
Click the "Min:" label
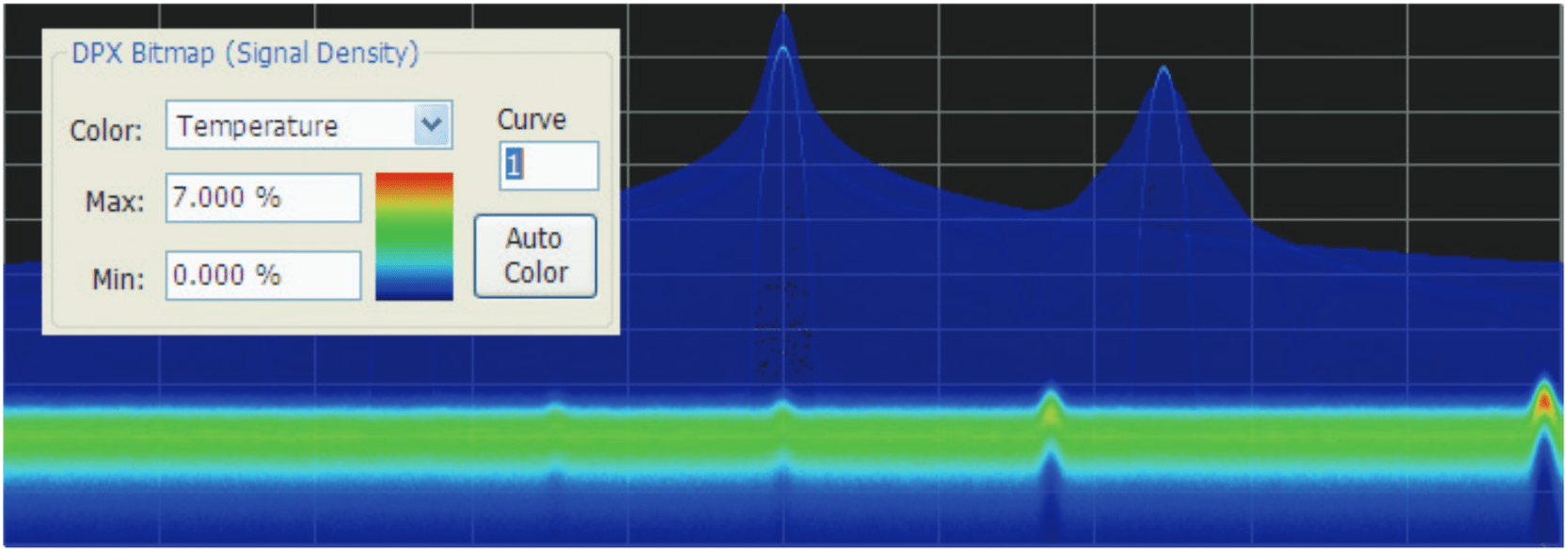(x=118, y=279)
